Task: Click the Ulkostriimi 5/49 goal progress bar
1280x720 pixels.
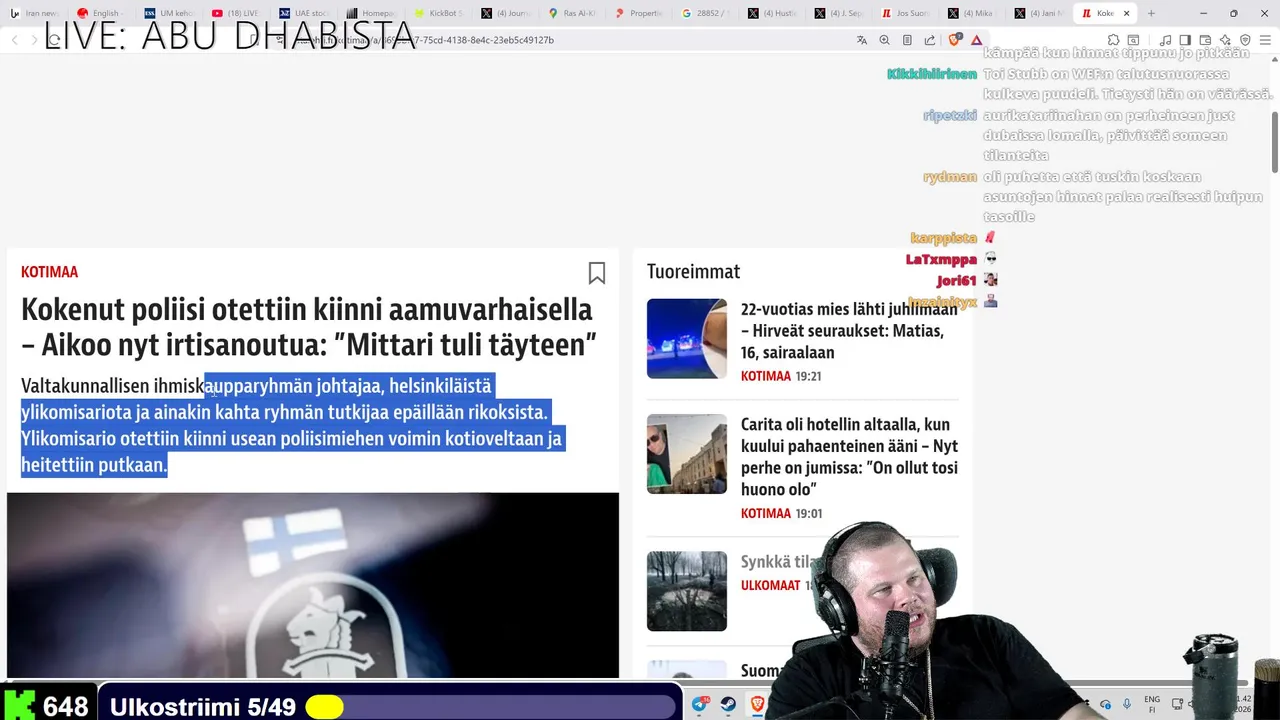Action: pos(390,707)
